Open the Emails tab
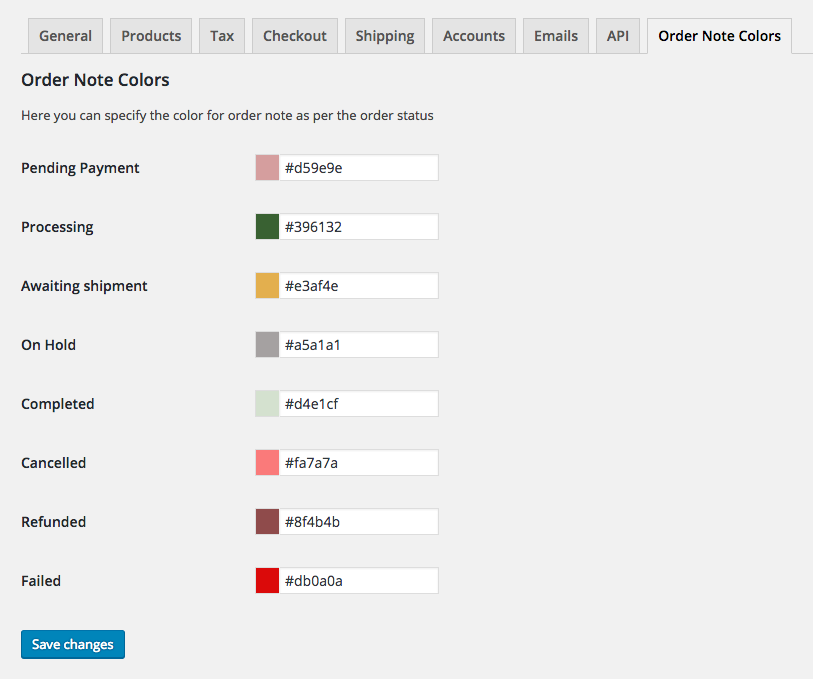813x679 pixels. [x=556, y=36]
